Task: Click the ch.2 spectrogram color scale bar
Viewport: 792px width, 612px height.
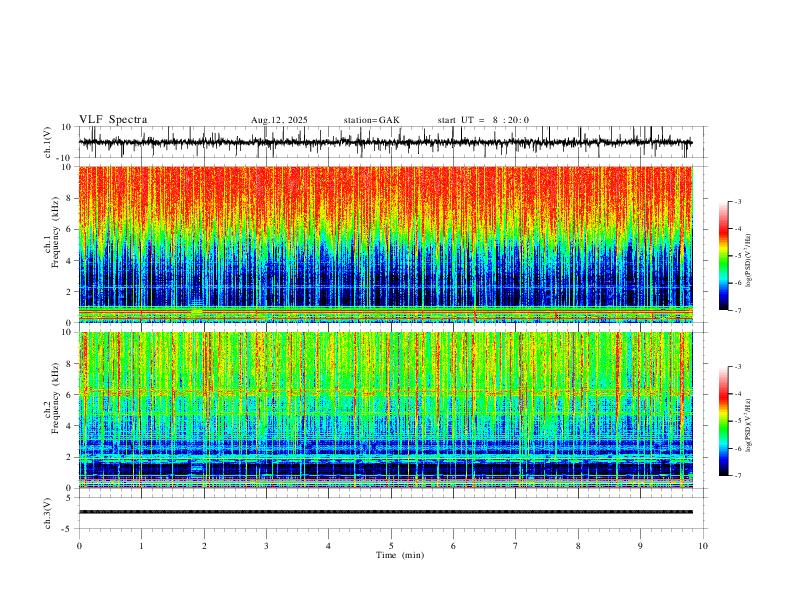Action: pos(724,421)
